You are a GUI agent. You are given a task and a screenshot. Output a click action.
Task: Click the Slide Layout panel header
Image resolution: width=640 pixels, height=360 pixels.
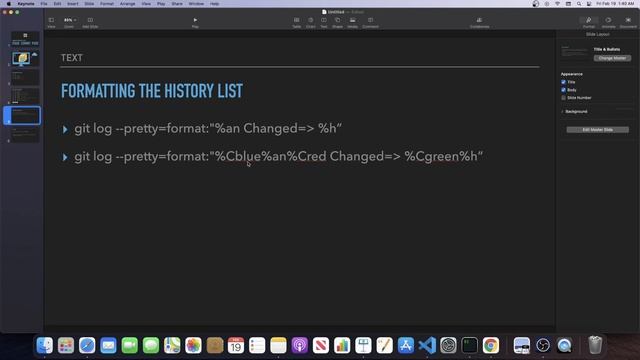click(598, 34)
